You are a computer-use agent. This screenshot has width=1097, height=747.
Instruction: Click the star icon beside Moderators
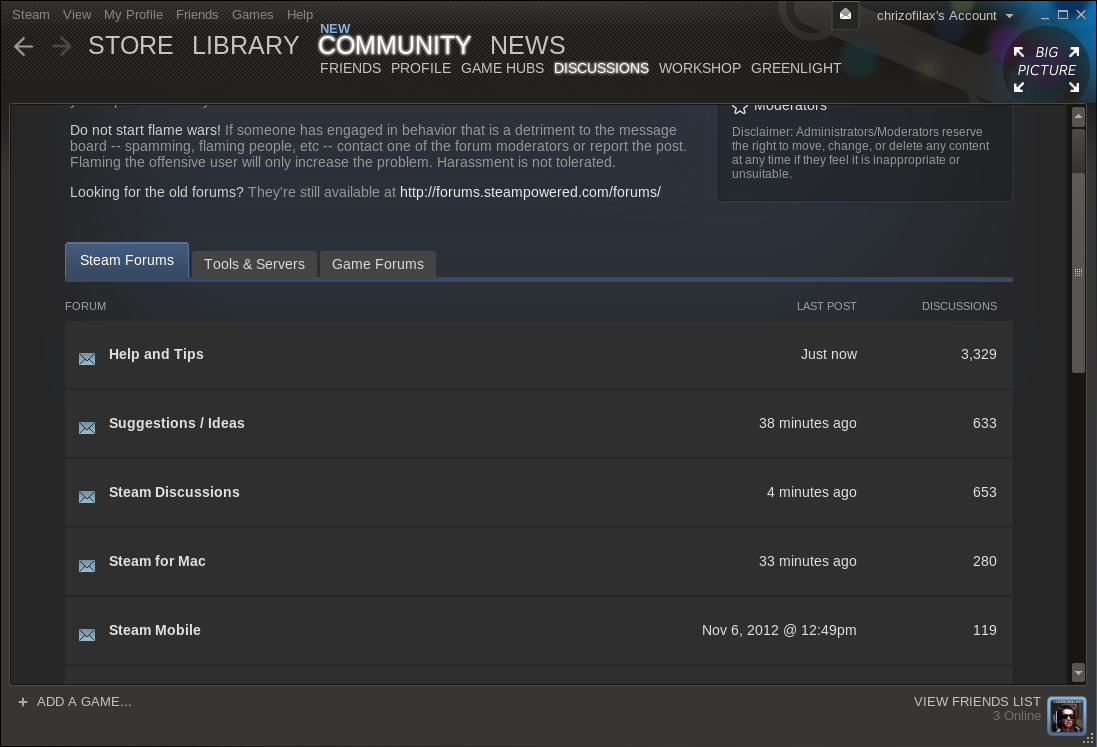point(740,108)
